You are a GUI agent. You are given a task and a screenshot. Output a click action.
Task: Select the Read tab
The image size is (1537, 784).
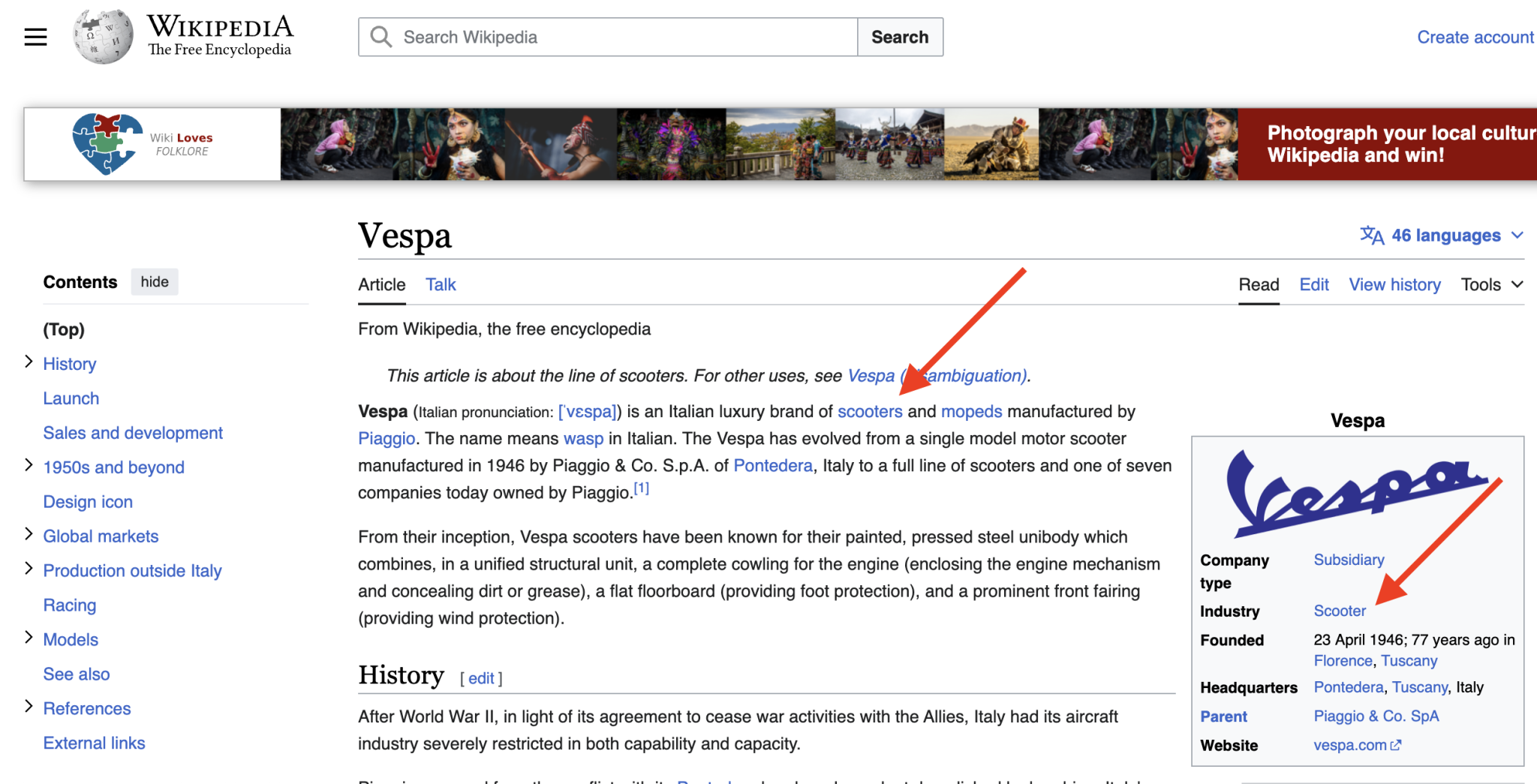click(1259, 285)
